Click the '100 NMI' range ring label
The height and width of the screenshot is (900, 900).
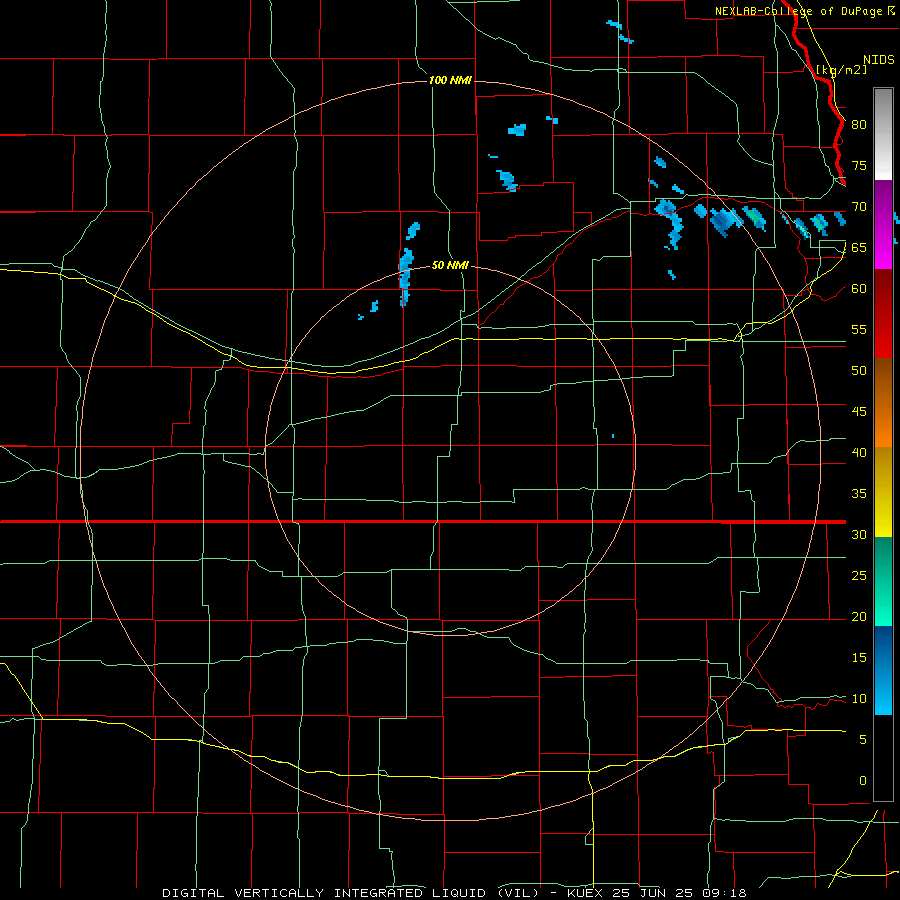tap(450, 80)
